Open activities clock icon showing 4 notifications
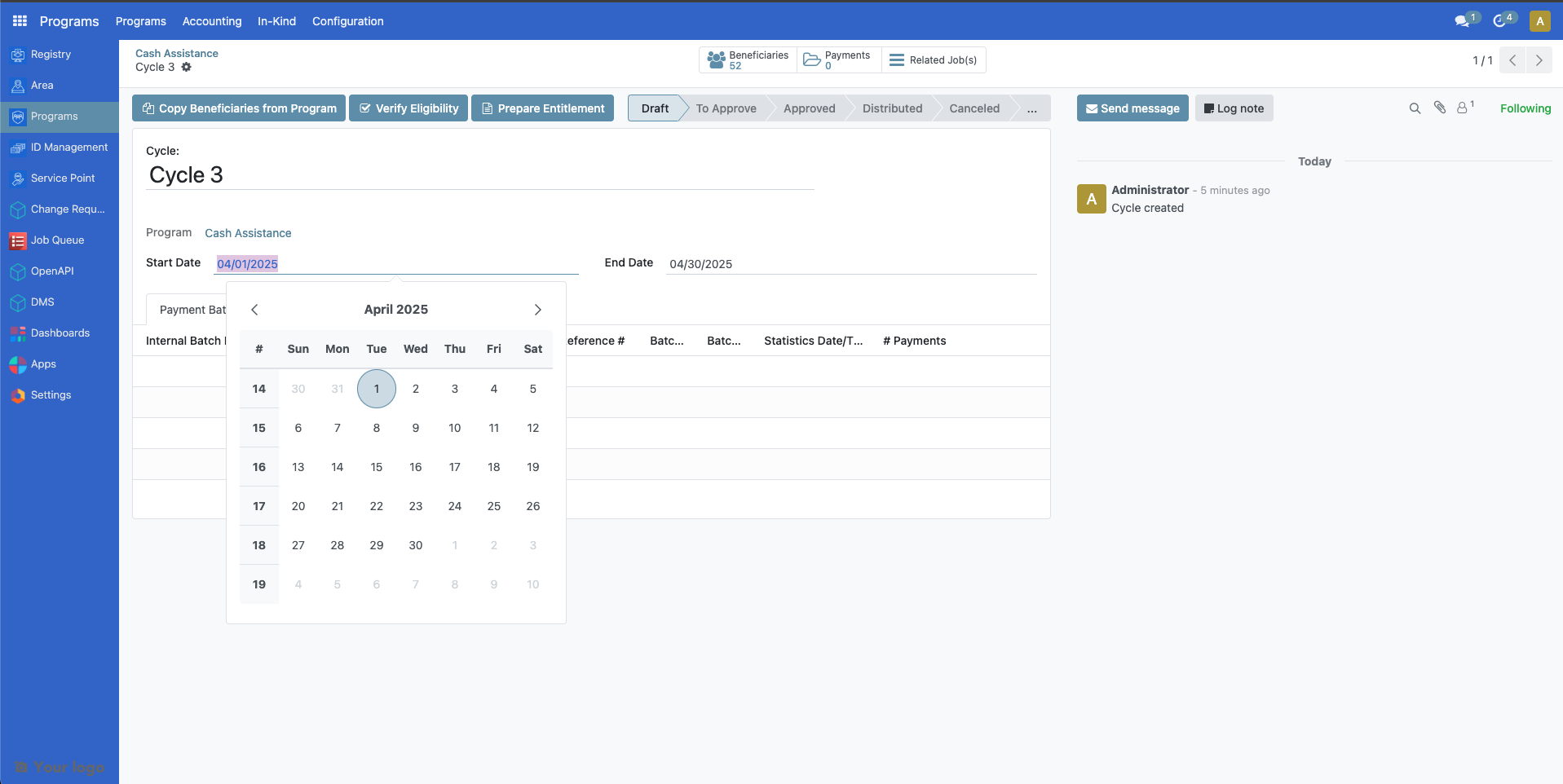1563x784 pixels. (1502, 20)
